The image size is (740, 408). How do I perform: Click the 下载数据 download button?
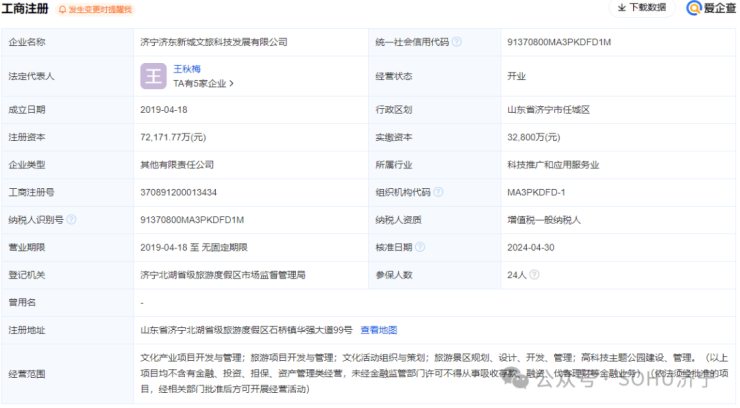tap(642, 8)
